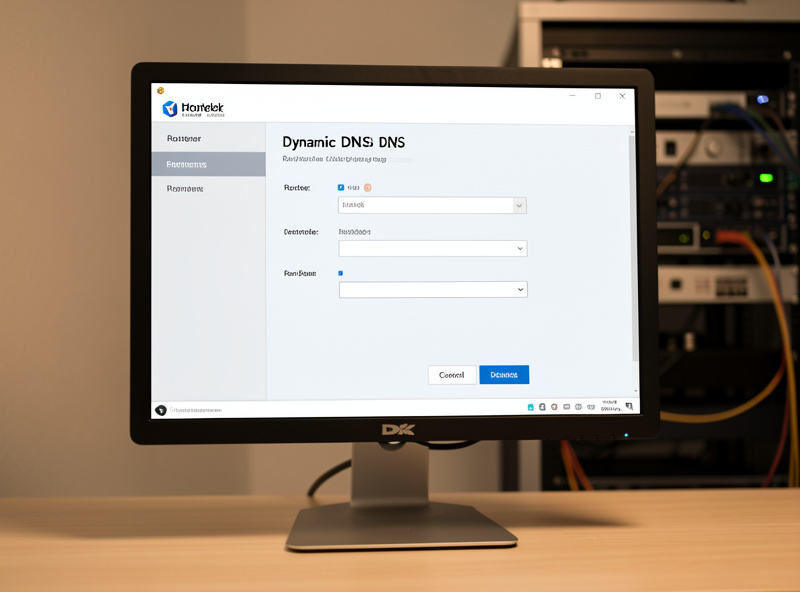The image size is (800, 592).
Task: Click the second form row label
Action: coord(301,232)
